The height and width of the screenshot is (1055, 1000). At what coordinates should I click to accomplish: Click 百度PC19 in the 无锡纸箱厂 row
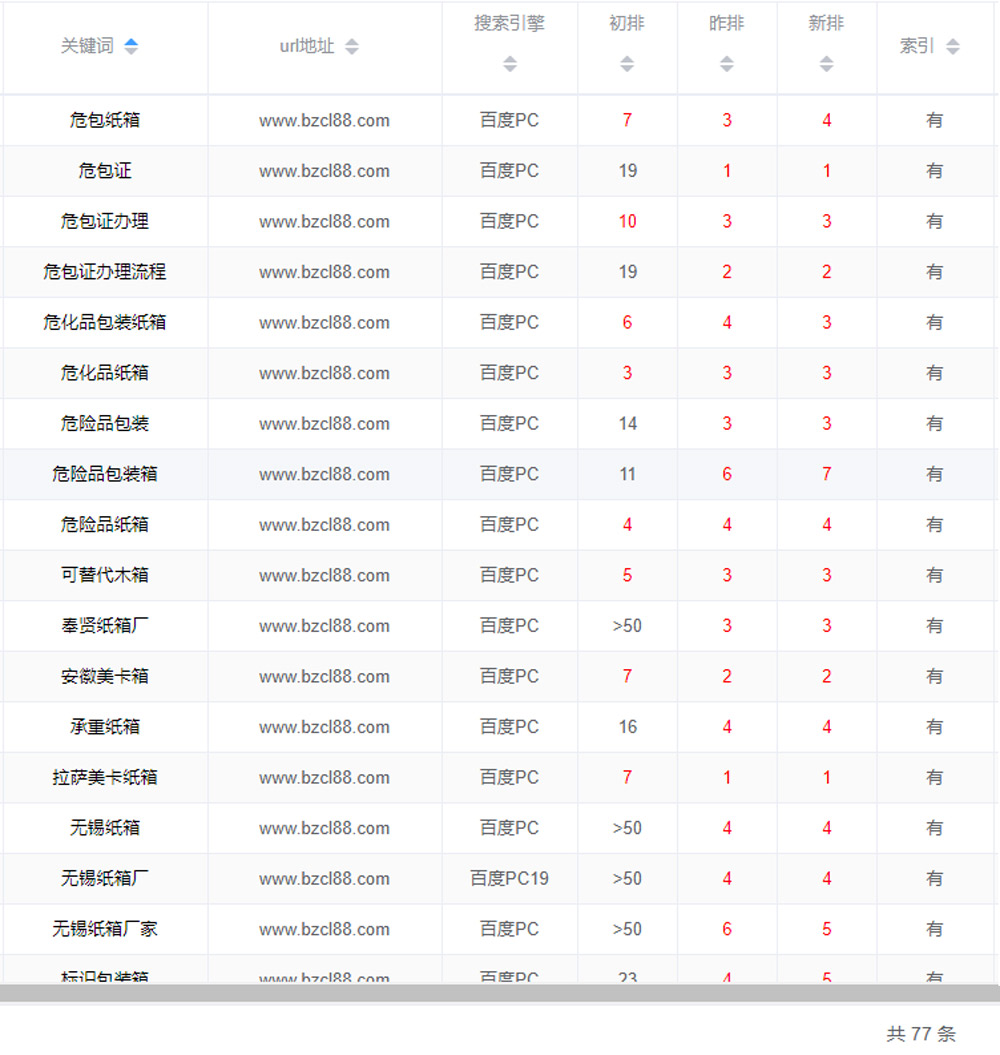point(509,879)
